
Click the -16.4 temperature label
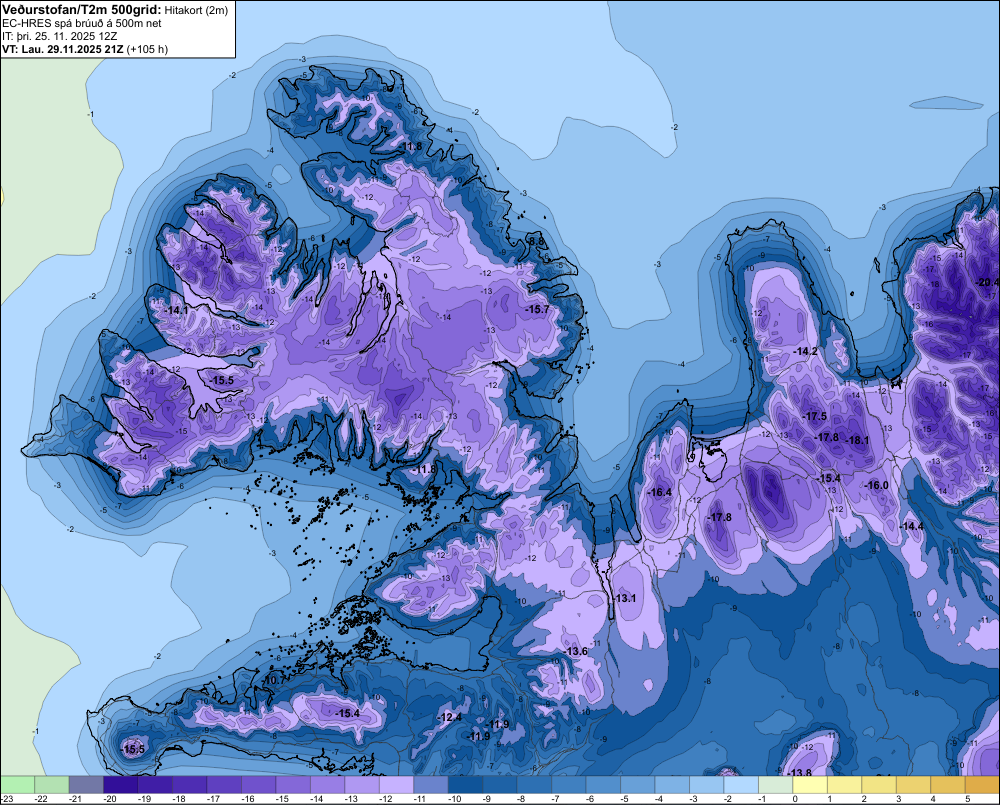click(659, 492)
